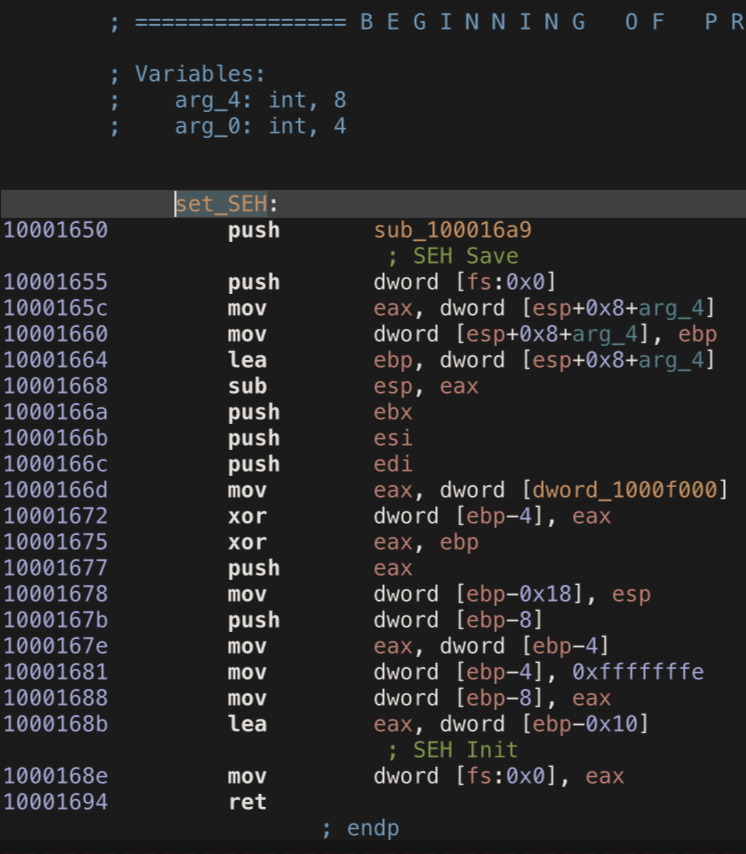This screenshot has width=746, height=854.
Task: Click the ret instruction at 10001694
Action: 247,802
